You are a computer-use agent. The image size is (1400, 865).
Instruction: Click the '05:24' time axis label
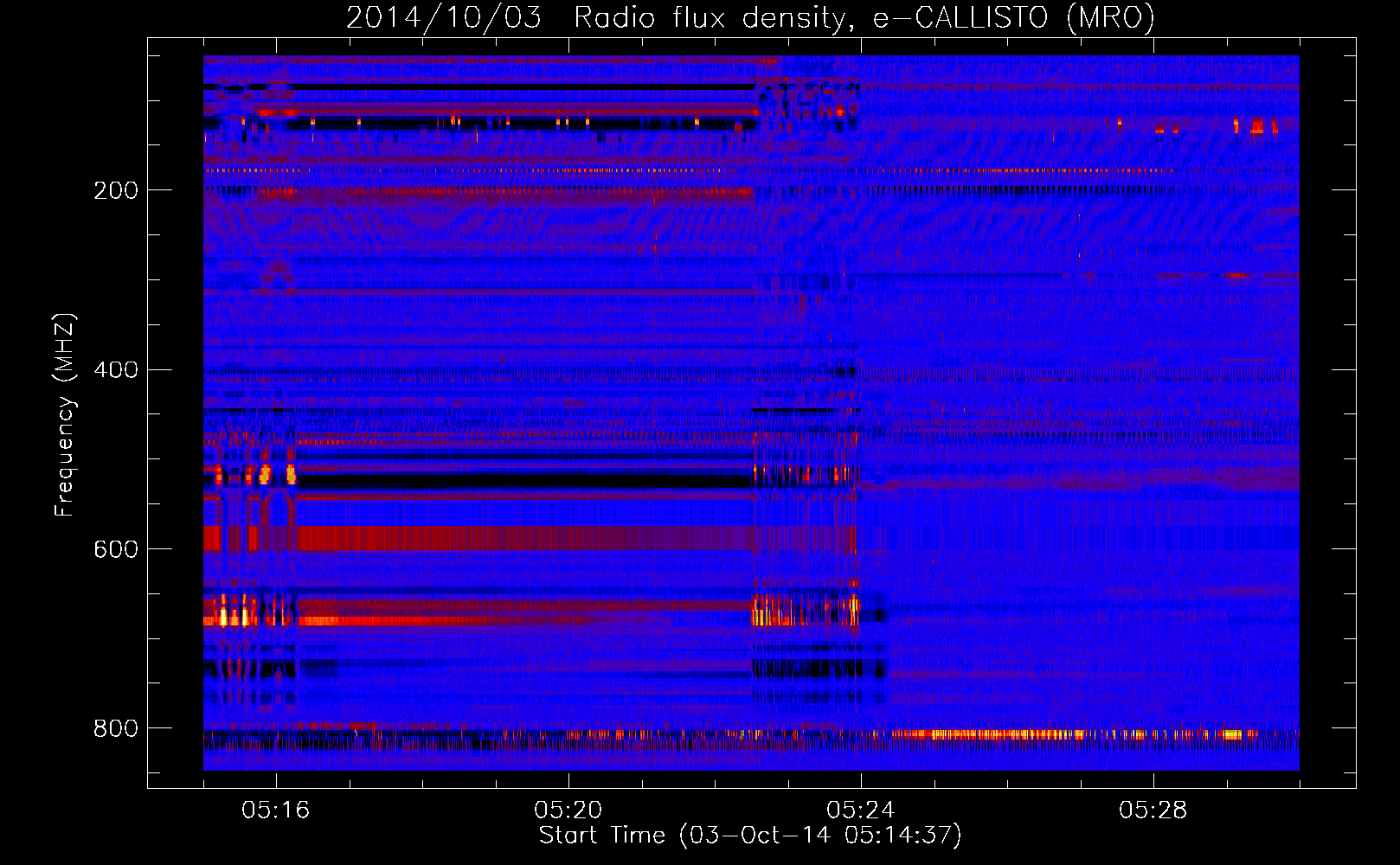point(861,811)
